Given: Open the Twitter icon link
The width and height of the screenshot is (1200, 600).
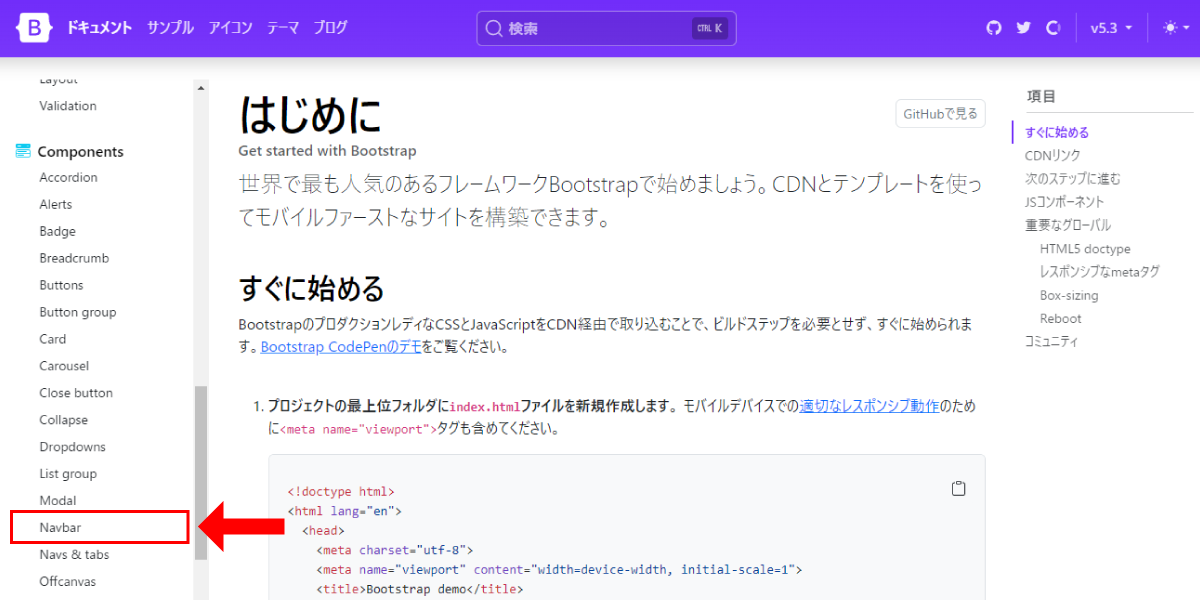Looking at the screenshot, I should click(1023, 28).
